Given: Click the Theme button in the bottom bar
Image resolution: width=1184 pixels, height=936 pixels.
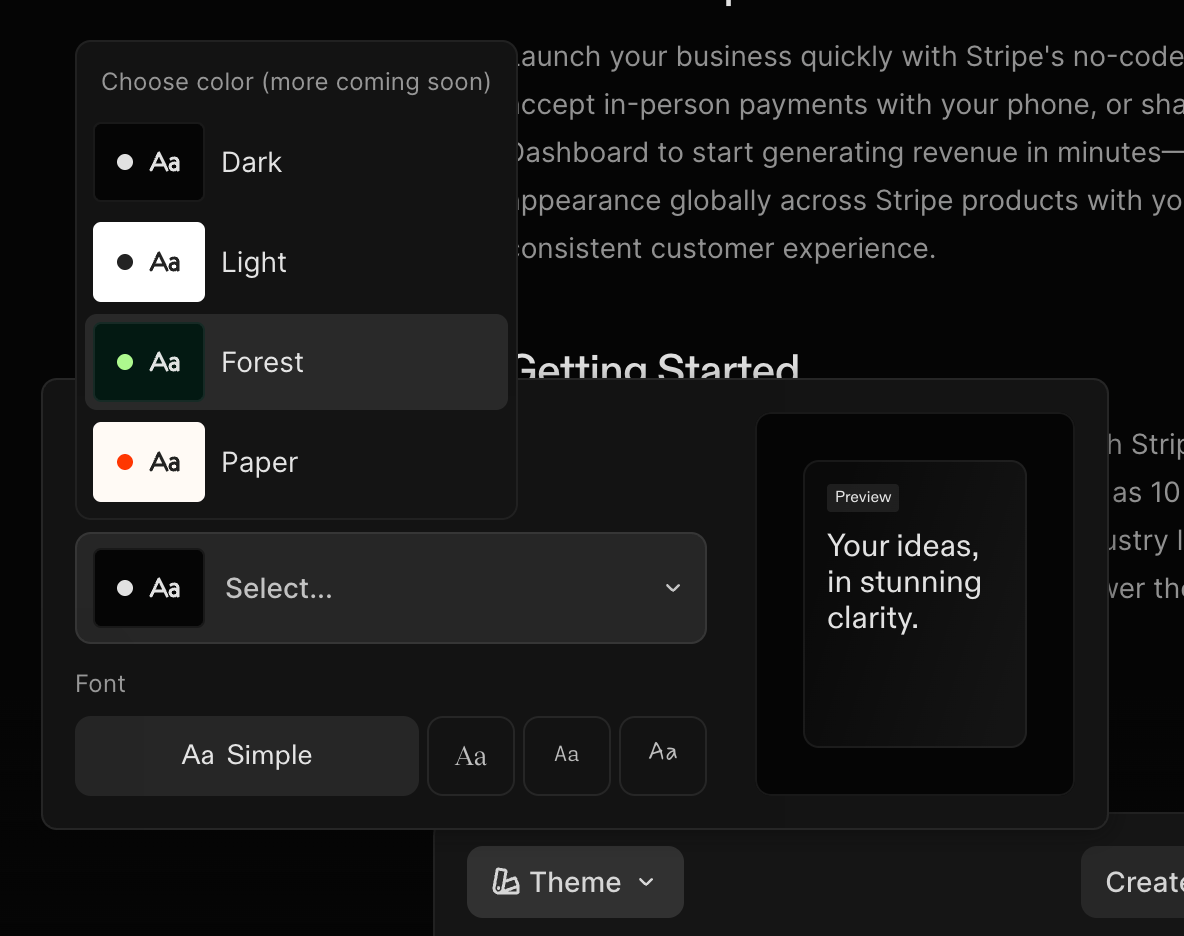Looking at the screenshot, I should tap(575, 882).
